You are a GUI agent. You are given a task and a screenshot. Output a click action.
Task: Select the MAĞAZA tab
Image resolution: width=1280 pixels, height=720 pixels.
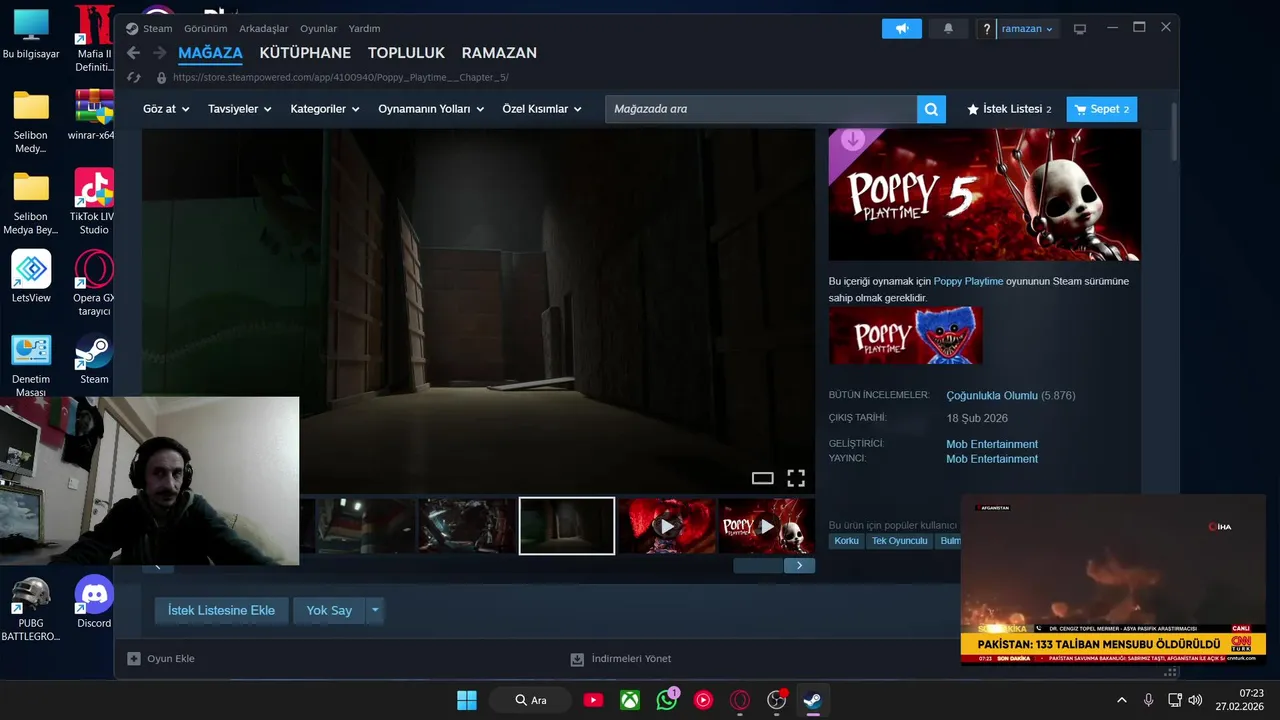210,53
